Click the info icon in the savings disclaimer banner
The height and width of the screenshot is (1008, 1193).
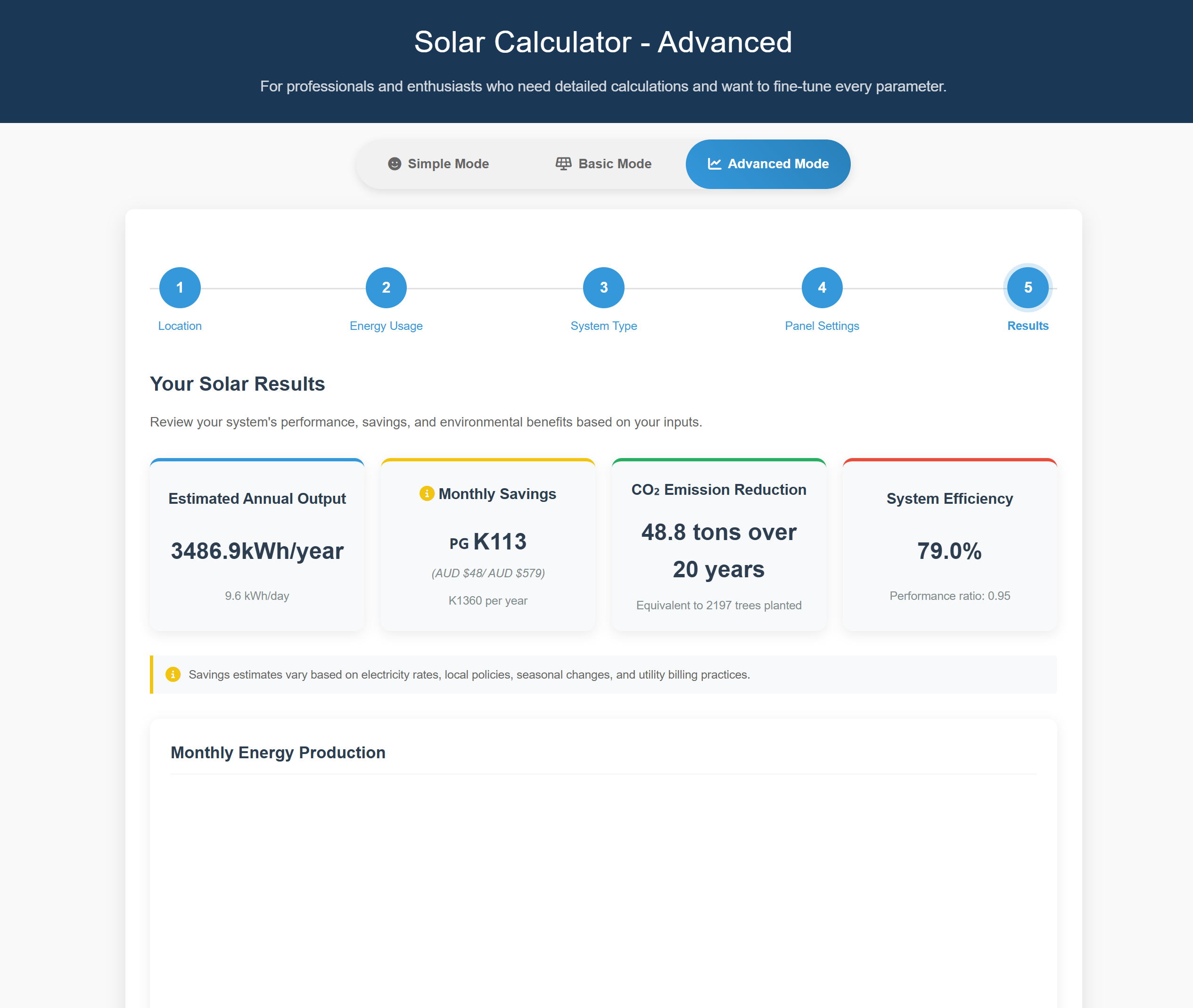pos(172,674)
